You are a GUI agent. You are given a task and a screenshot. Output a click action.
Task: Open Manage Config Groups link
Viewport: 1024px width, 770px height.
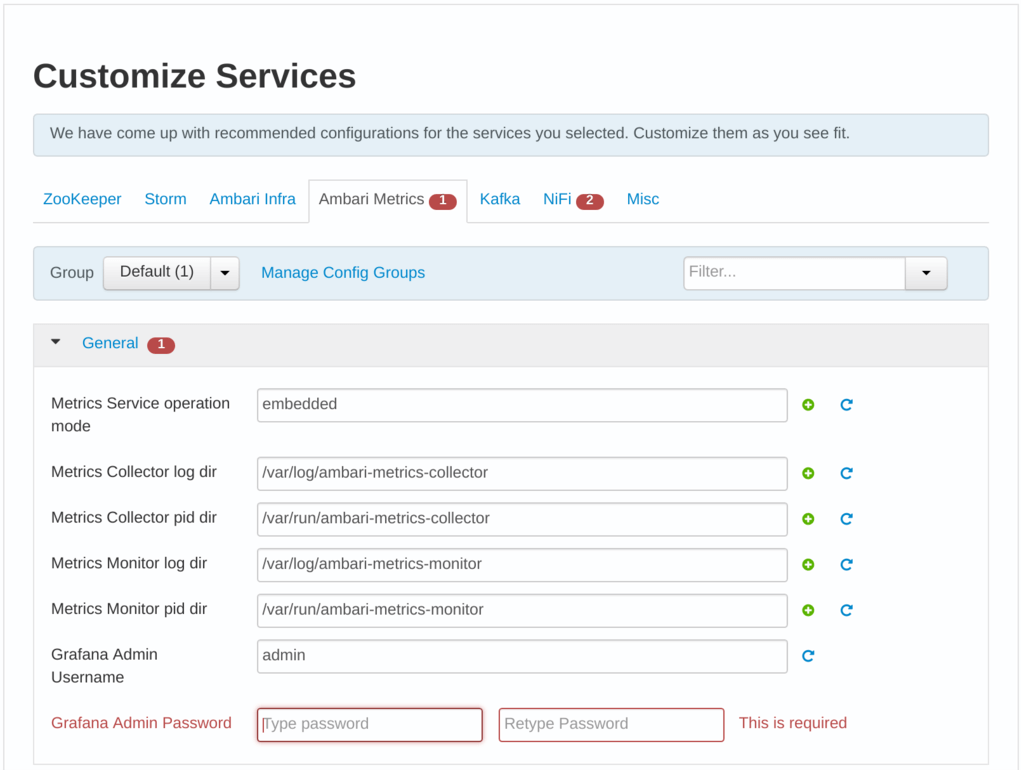click(343, 272)
